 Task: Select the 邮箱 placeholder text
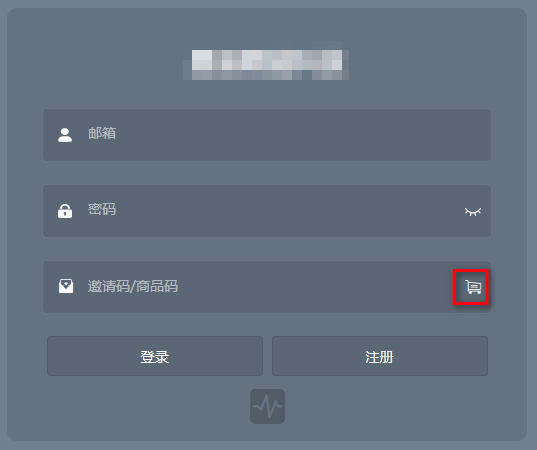pyautogui.click(x=102, y=134)
